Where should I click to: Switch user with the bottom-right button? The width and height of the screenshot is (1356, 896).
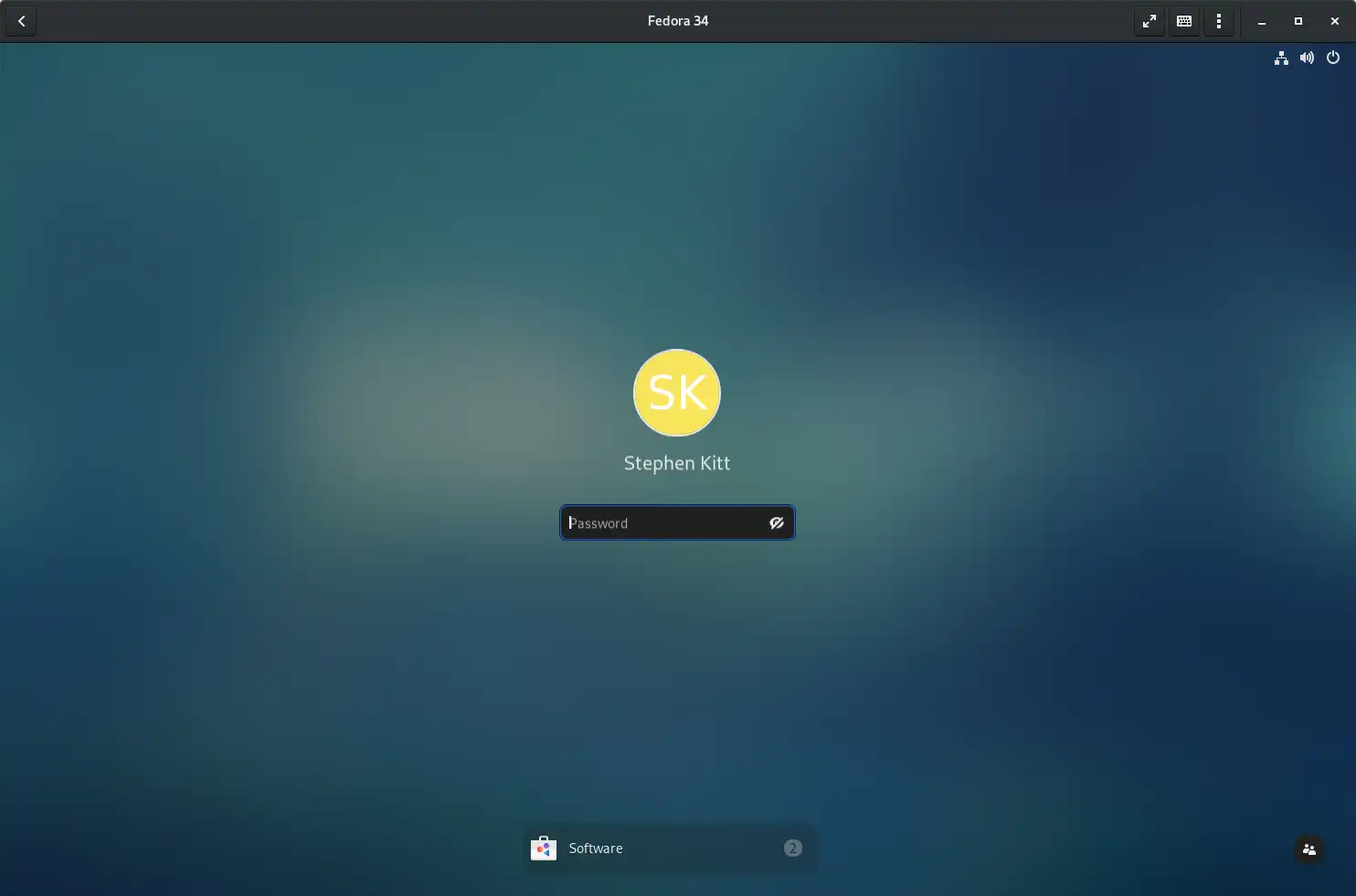1309,849
